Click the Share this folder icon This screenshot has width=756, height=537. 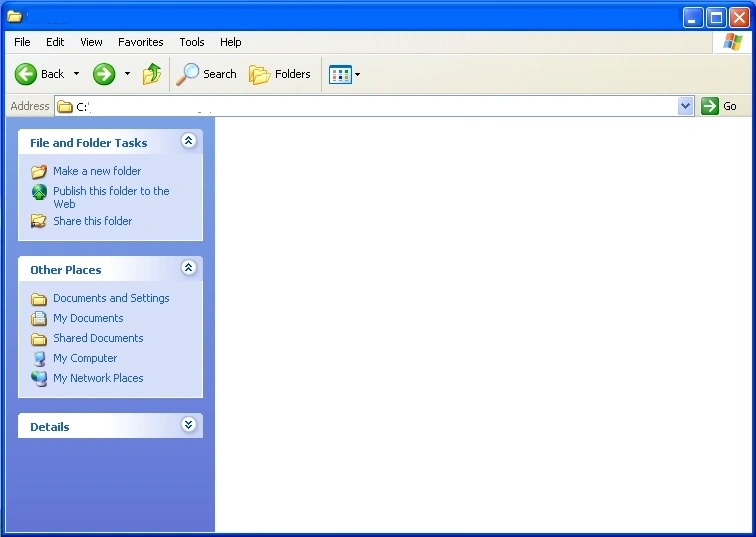pos(39,221)
